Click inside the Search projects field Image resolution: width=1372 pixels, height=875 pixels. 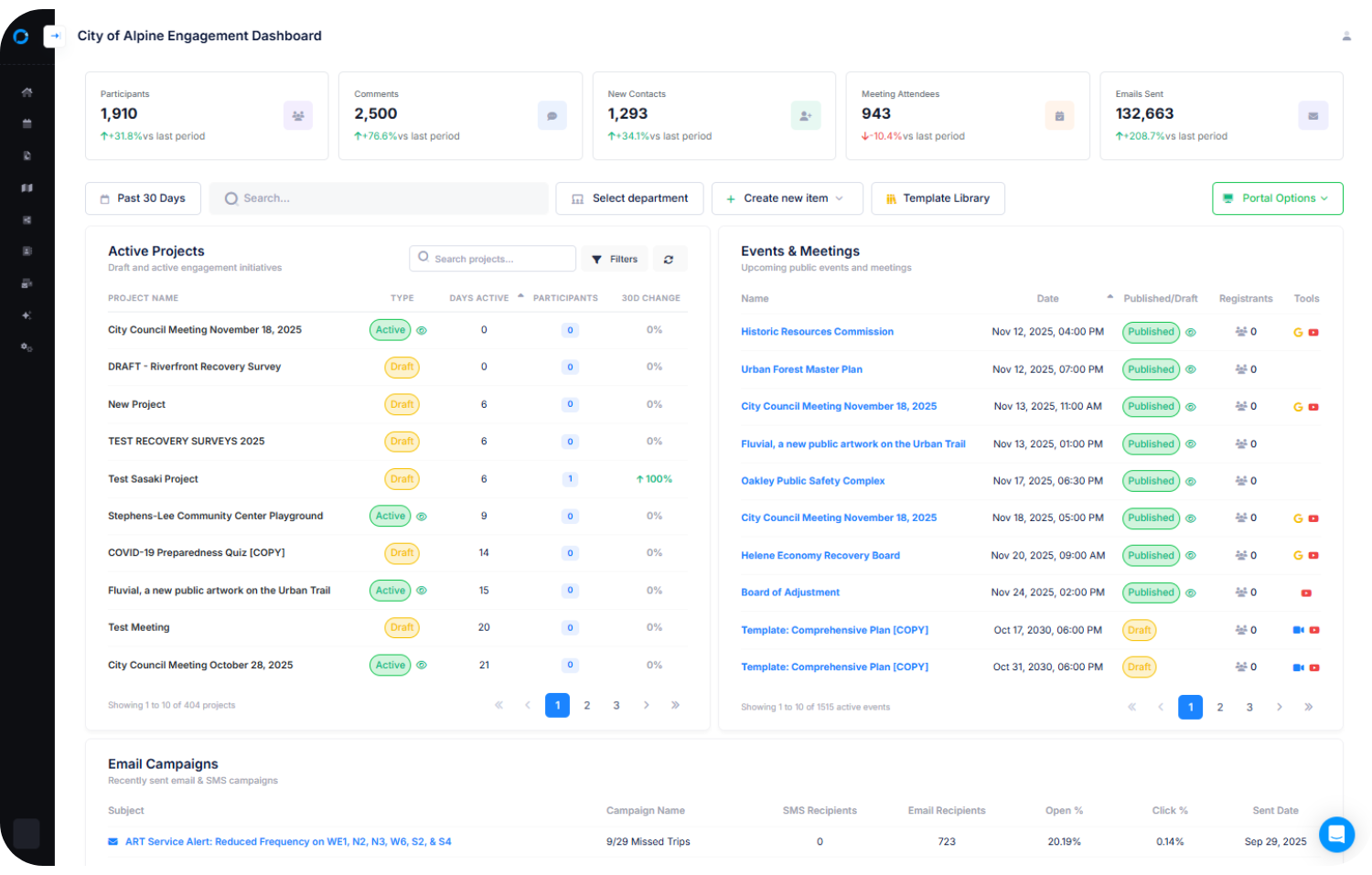coord(492,259)
